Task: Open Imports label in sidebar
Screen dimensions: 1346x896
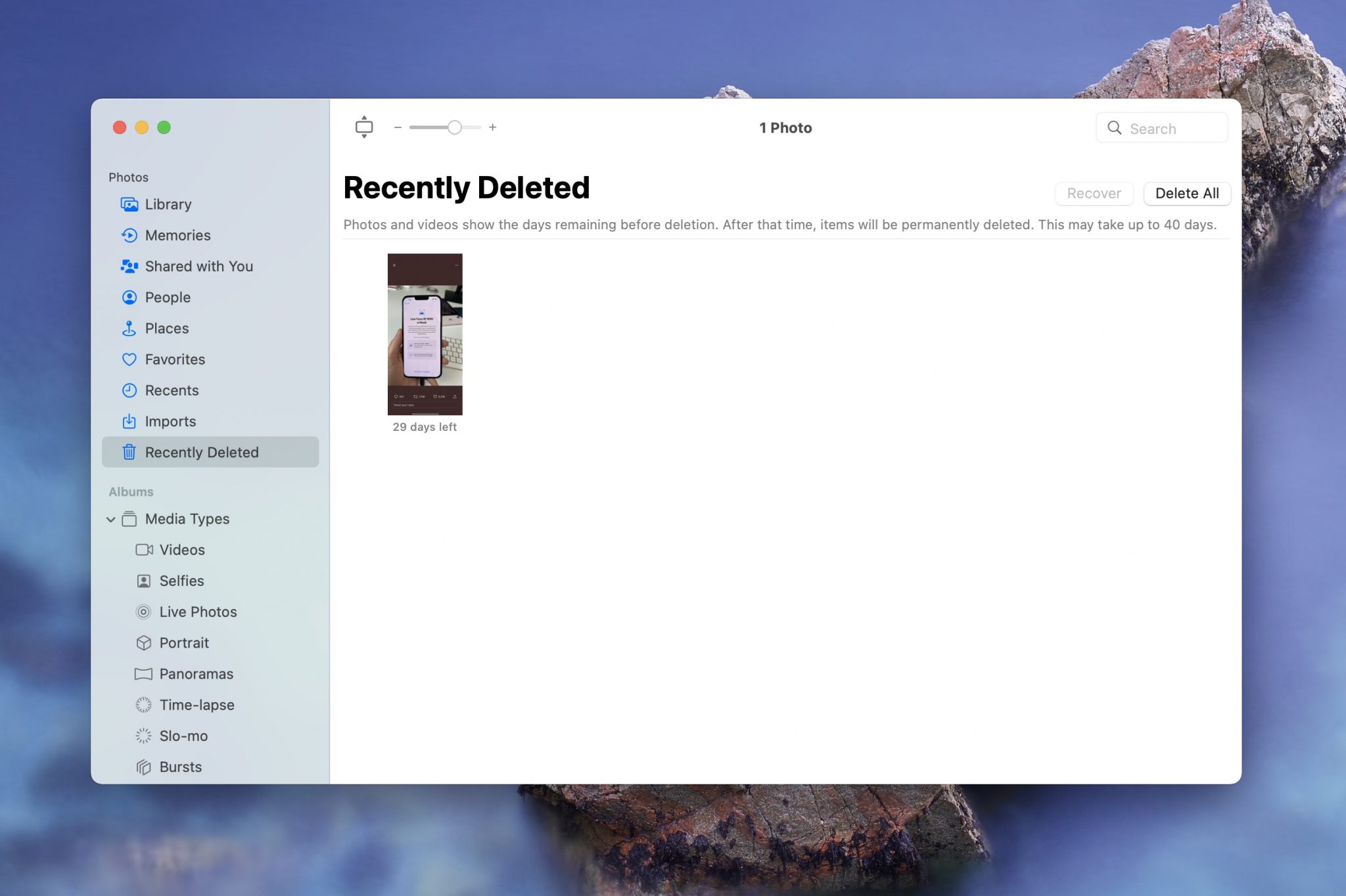Action: pyautogui.click(x=170, y=421)
